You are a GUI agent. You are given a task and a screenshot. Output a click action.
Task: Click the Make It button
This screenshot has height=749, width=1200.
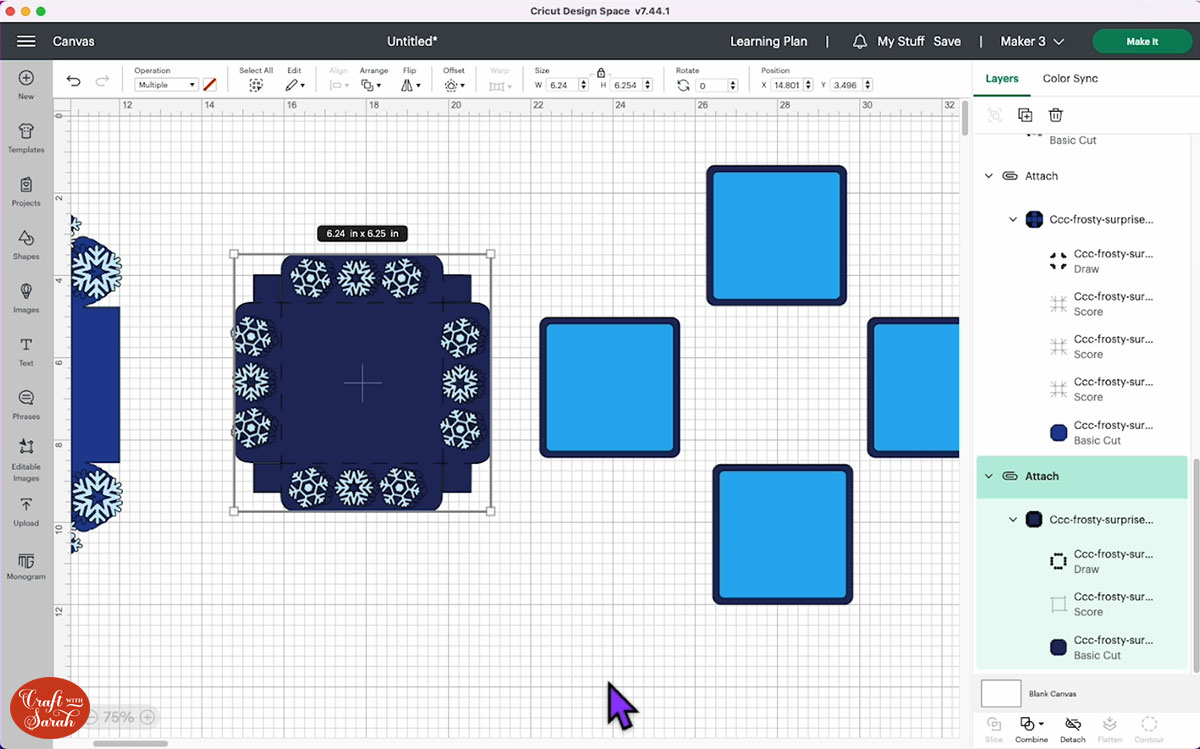pos(1142,41)
